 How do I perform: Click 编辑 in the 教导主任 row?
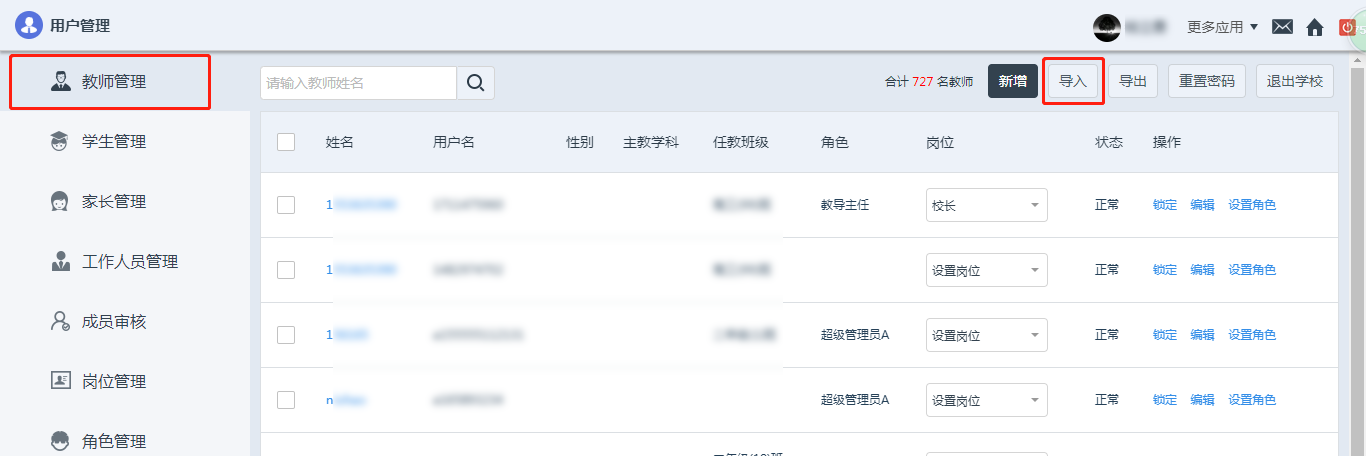click(1202, 205)
